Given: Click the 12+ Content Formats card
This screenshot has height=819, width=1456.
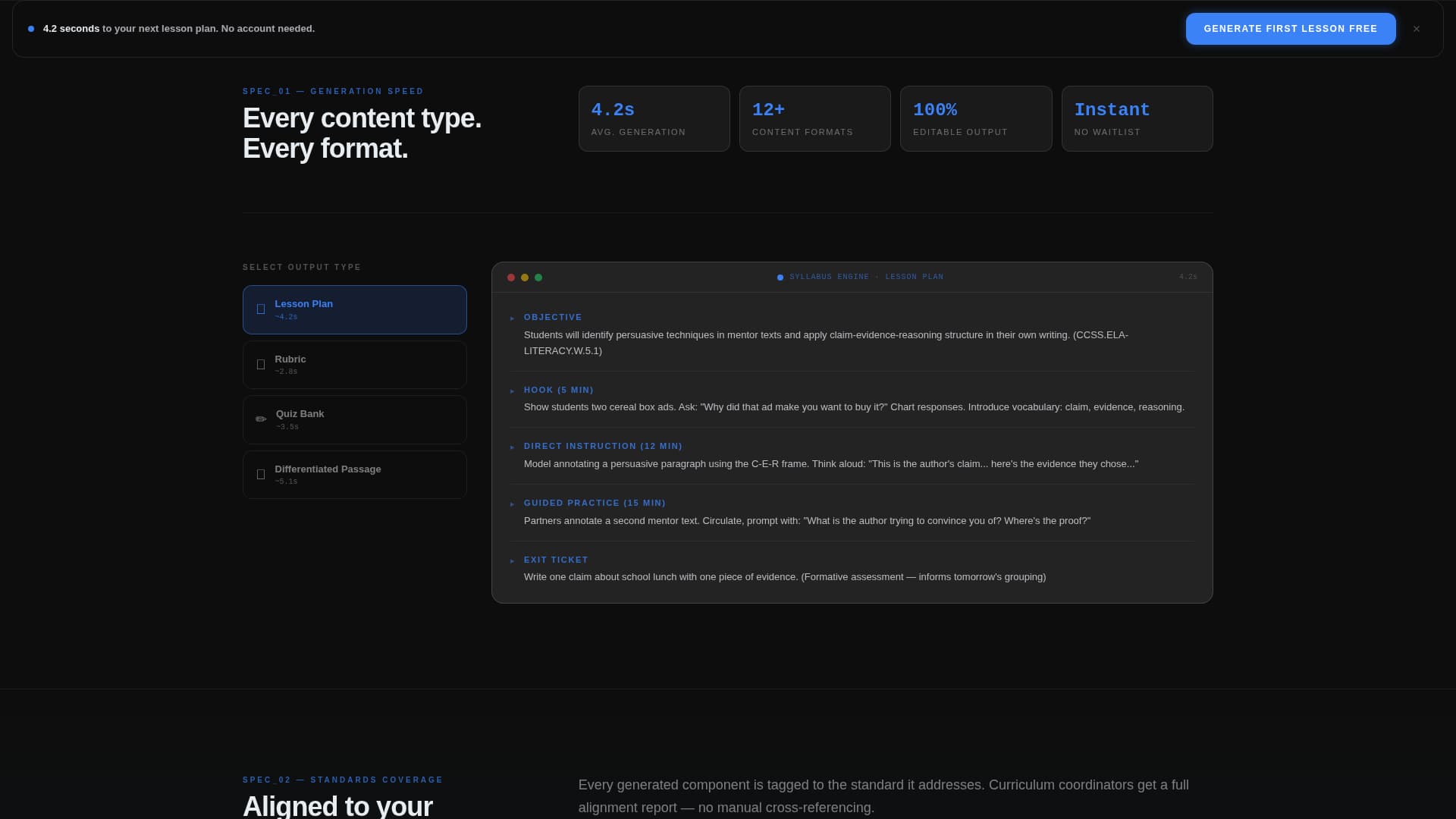Looking at the screenshot, I should (815, 119).
